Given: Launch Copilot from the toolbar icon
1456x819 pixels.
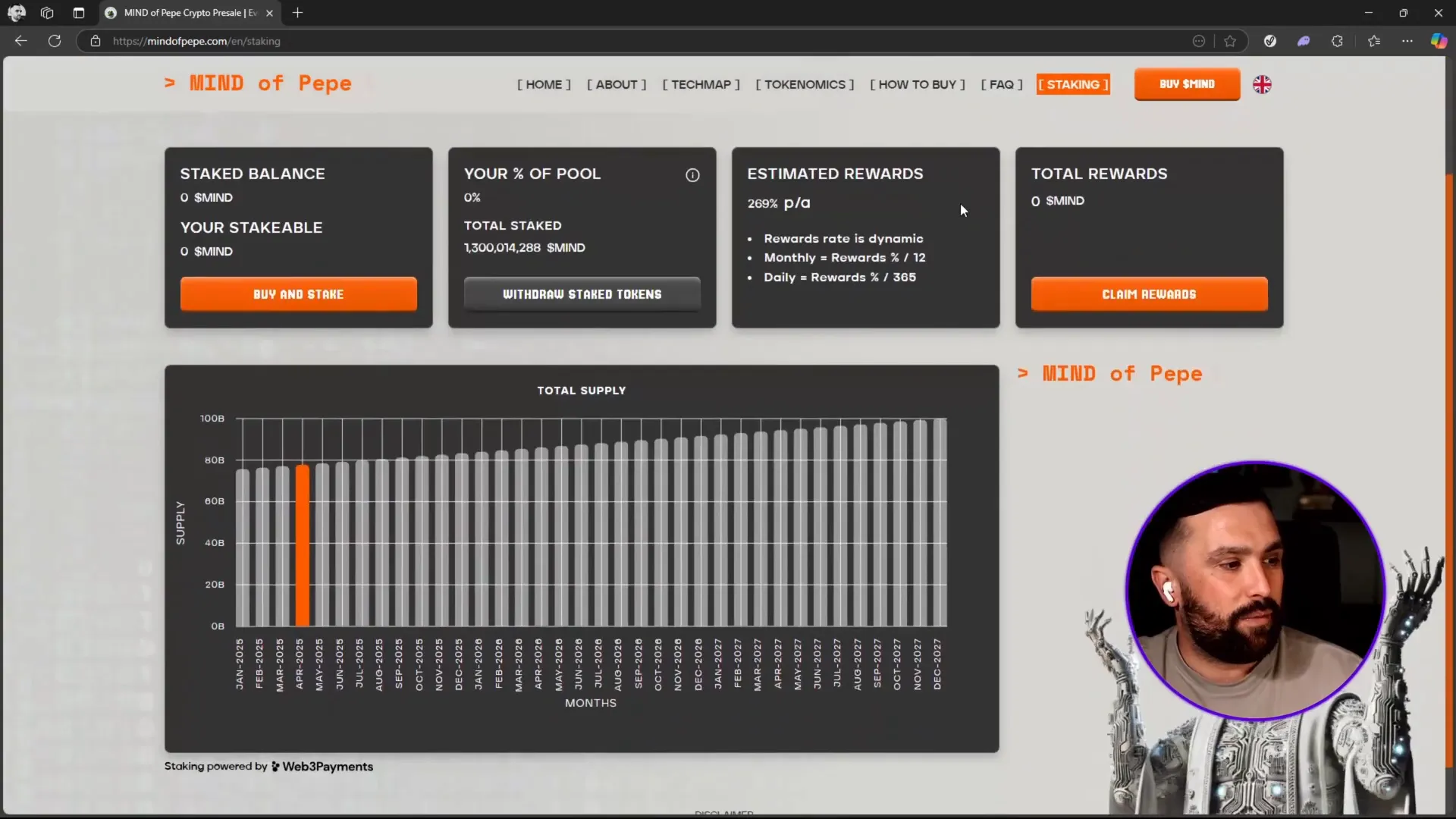Looking at the screenshot, I should (x=1439, y=41).
